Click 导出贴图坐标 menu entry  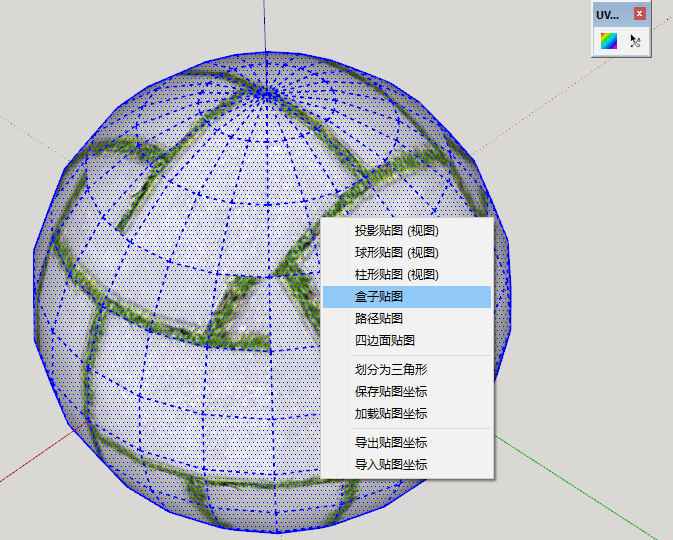click(x=390, y=442)
